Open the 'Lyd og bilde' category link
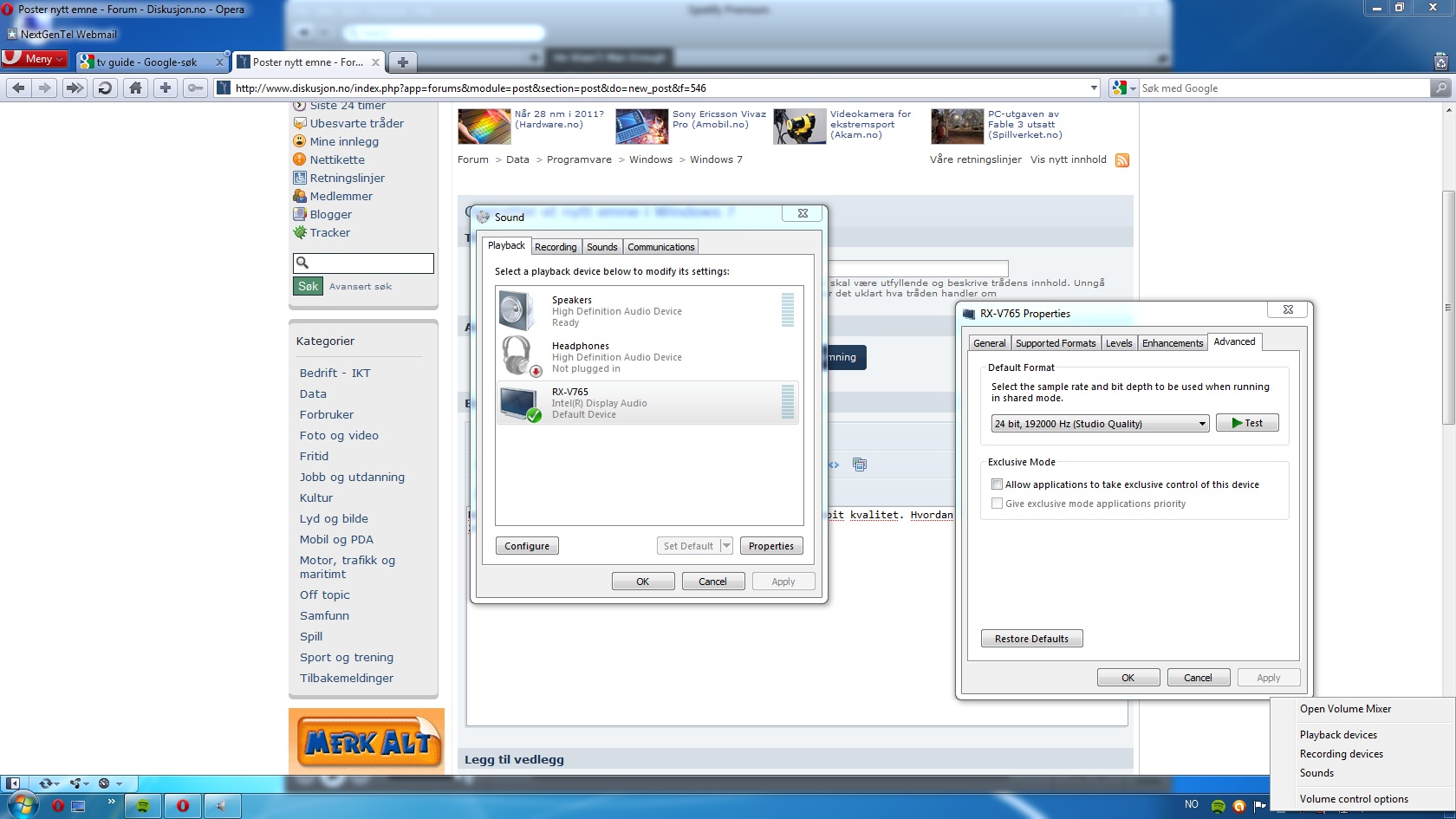This screenshot has width=1456, height=819. pyautogui.click(x=334, y=518)
